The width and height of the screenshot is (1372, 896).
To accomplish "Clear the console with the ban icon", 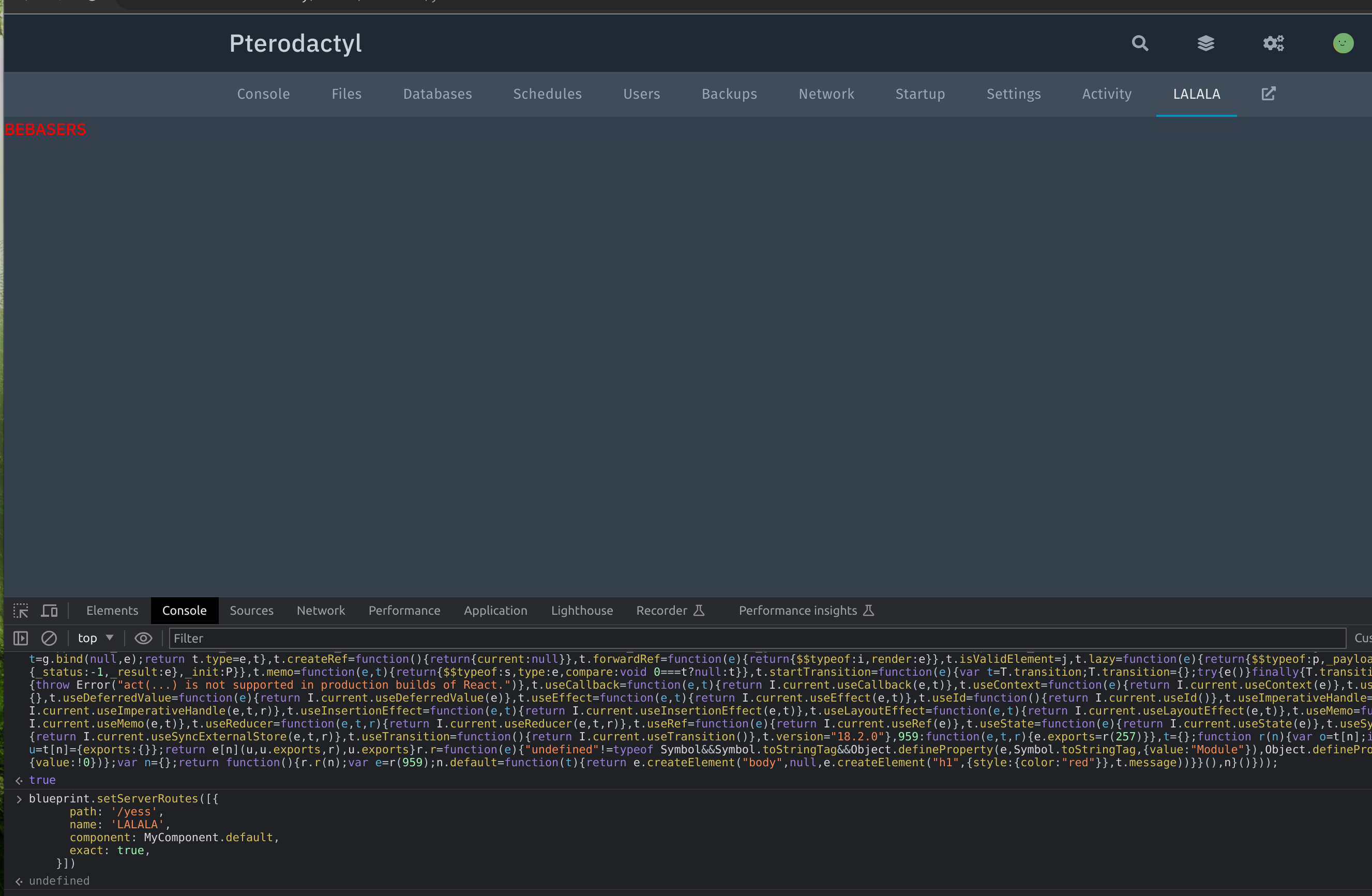I will (49, 638).
